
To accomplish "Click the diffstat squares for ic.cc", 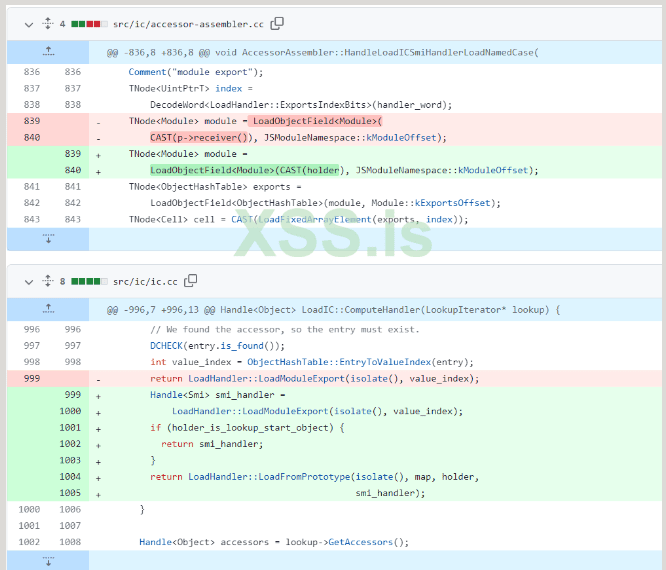I will click(x=88, y=282).
